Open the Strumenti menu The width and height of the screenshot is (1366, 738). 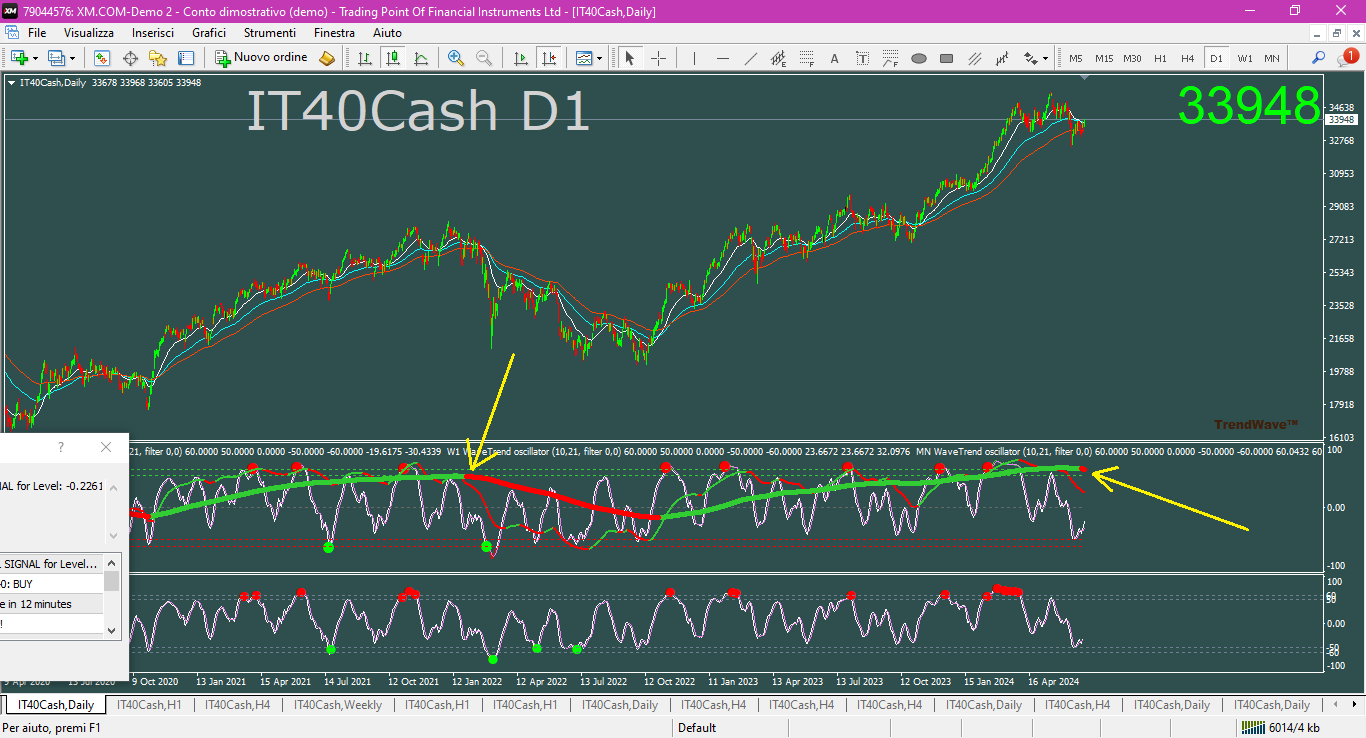[x=269, y=33]
